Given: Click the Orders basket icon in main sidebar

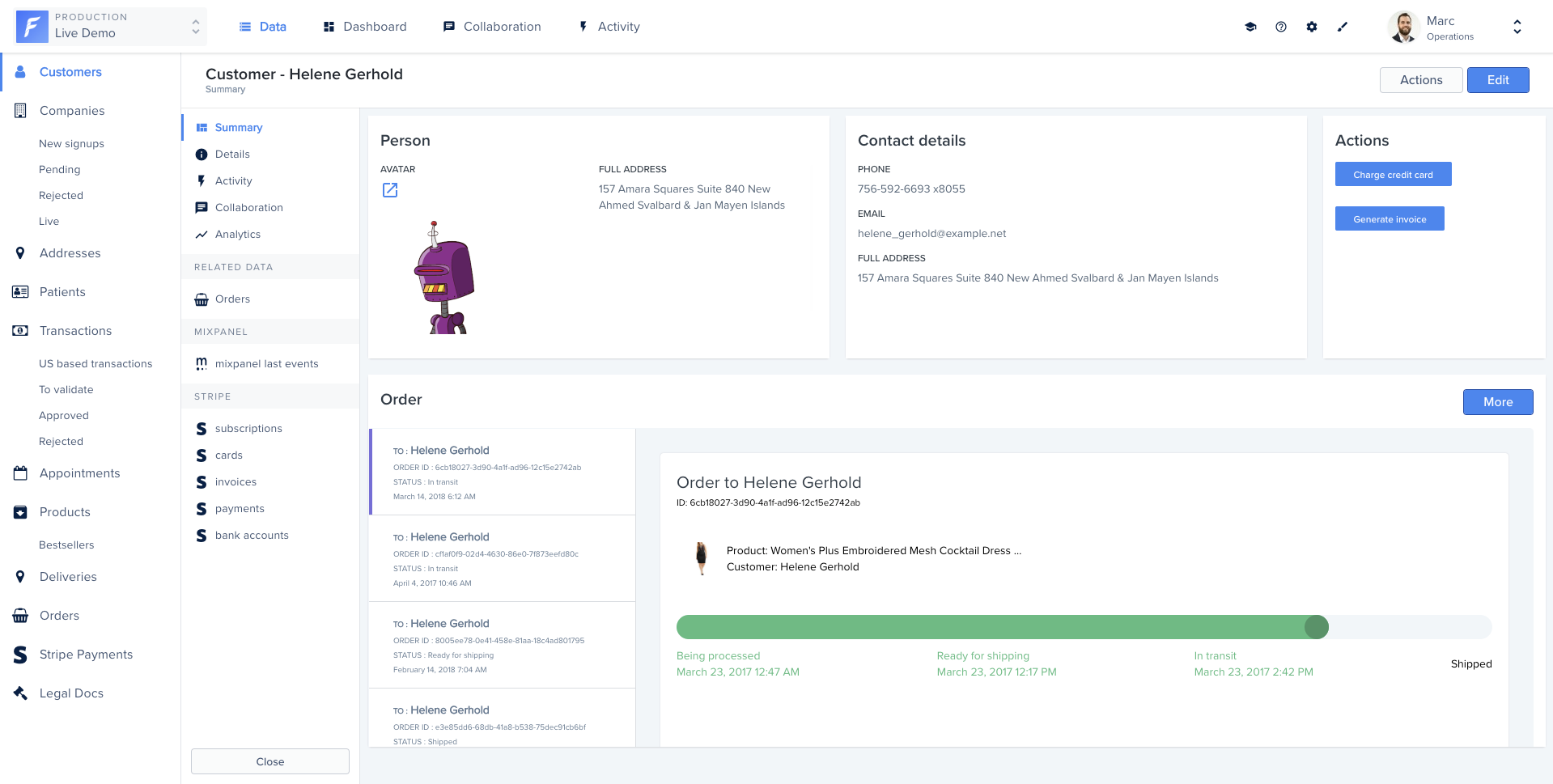Looking at the screenshot, I should (20, 616).
